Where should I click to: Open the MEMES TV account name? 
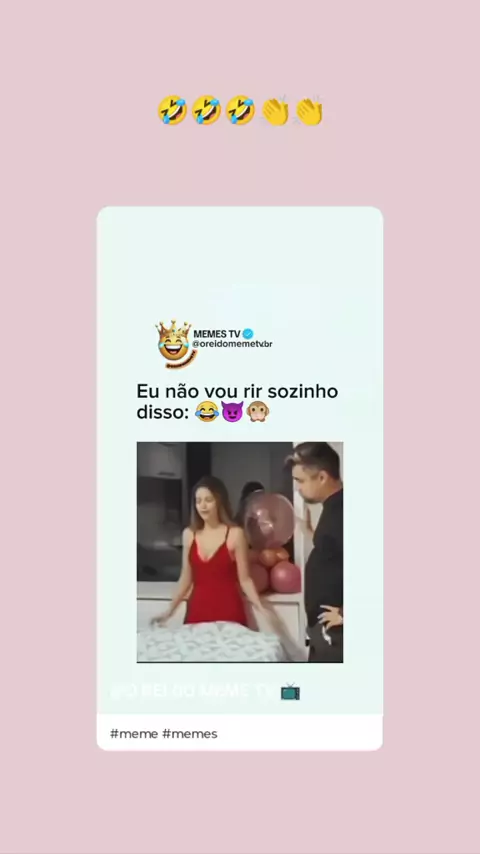[x=217, y=334]
